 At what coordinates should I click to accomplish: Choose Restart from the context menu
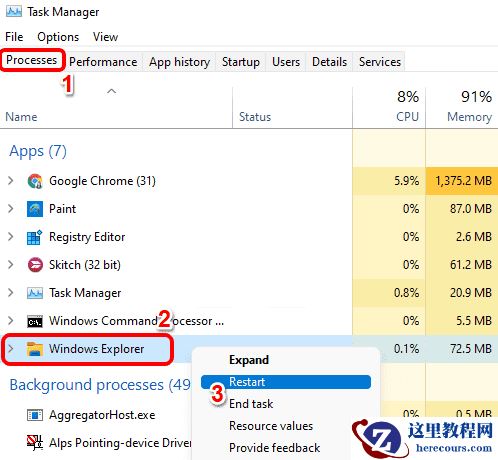pos(286,382)
